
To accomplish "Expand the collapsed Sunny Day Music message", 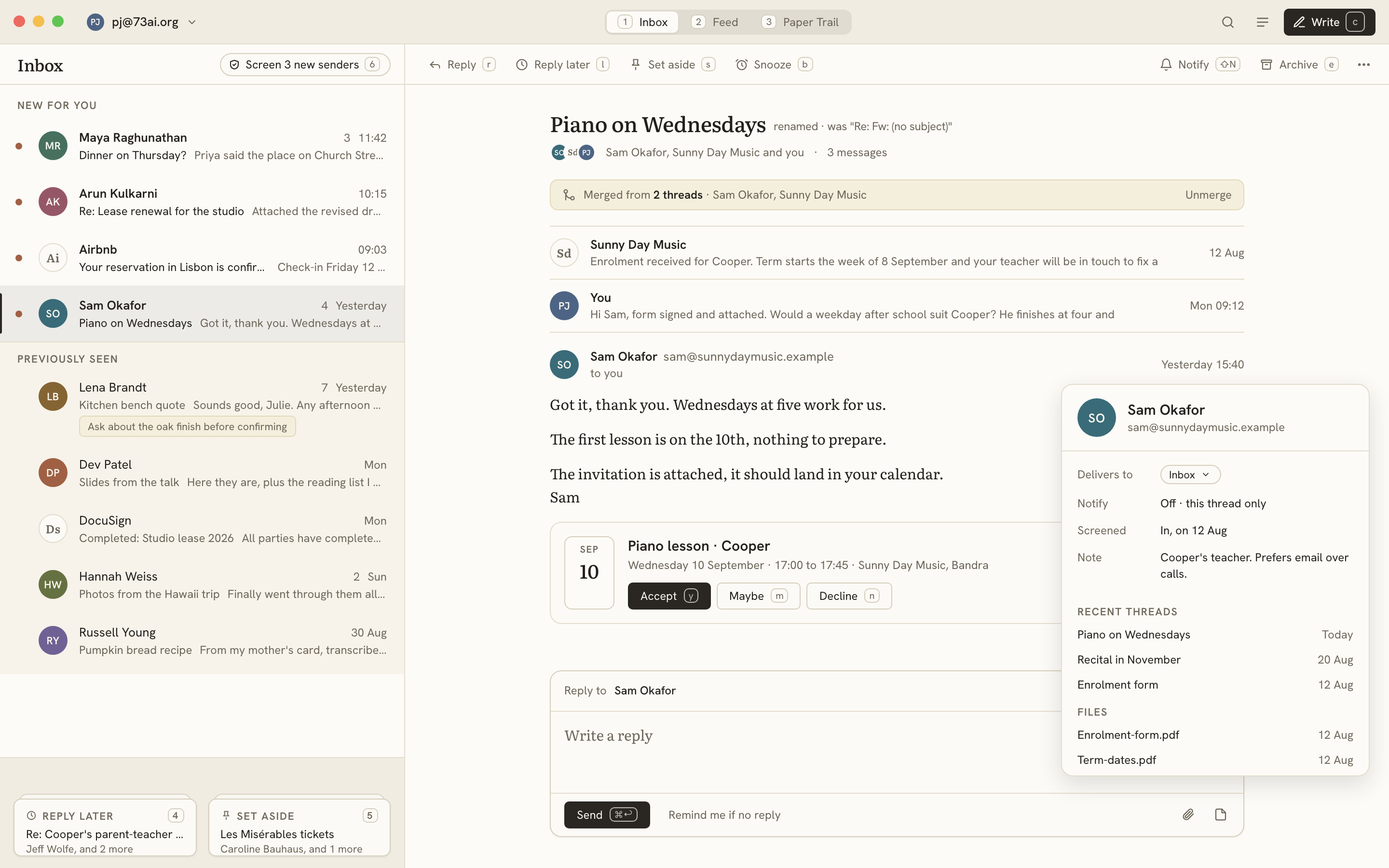I will click(x=897, y=253).
